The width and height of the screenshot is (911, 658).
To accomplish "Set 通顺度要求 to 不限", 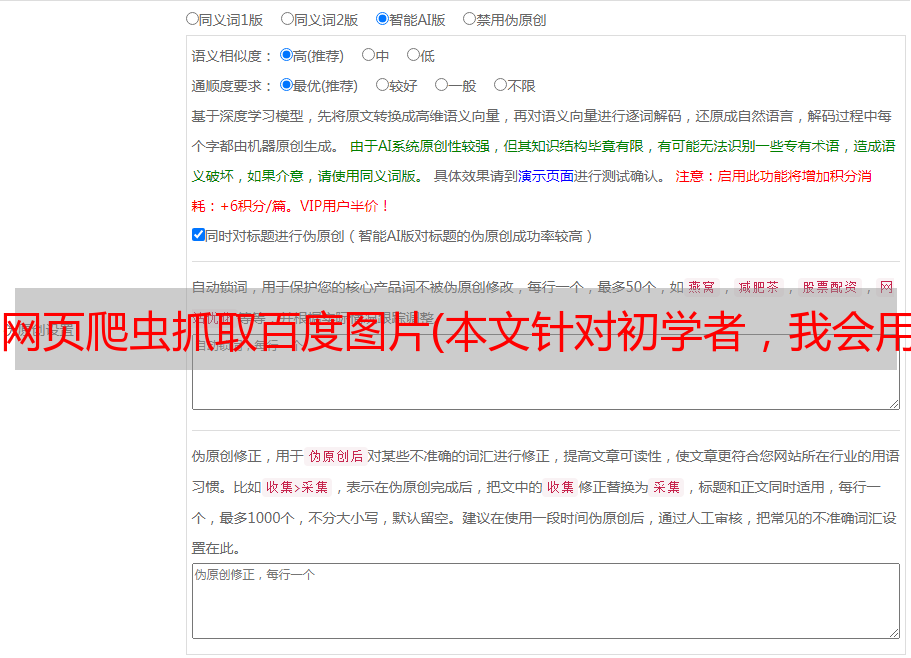I will click(x=500, y=85).
